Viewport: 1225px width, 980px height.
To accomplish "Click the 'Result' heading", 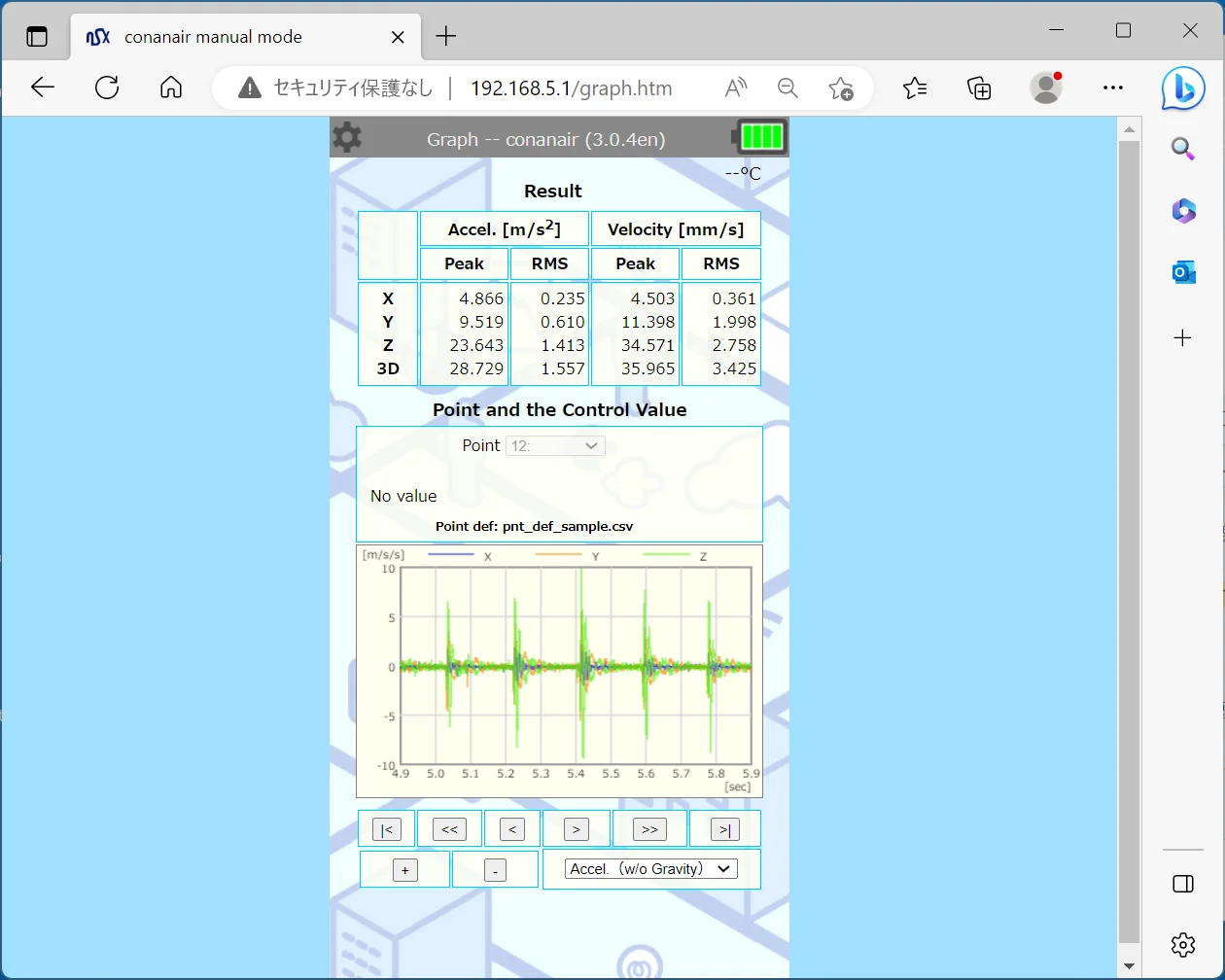I will click(553, 192).
